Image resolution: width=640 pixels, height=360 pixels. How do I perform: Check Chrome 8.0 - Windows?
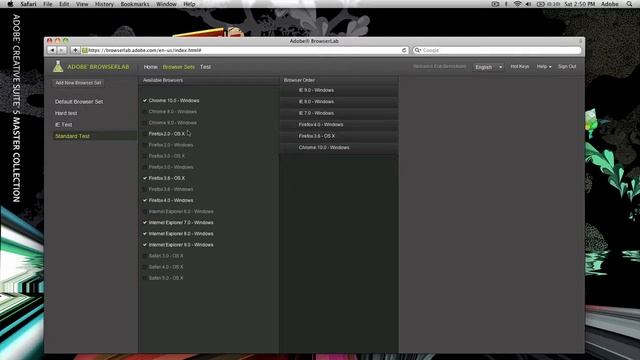pos(145,111)
